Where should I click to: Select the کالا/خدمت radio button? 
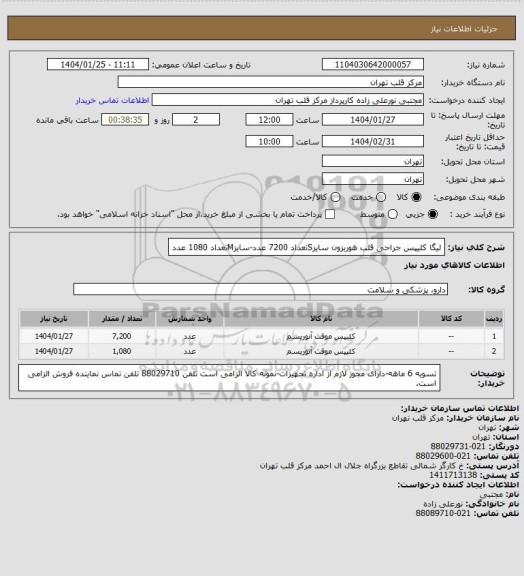point(335,197)
